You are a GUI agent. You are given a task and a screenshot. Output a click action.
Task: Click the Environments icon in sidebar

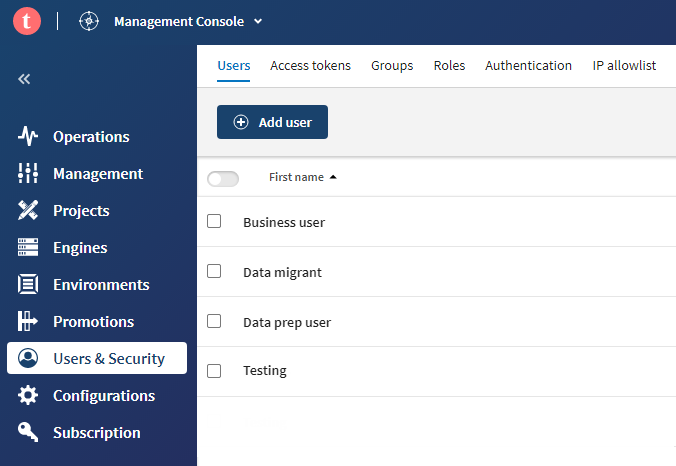(x=28, y=285)
